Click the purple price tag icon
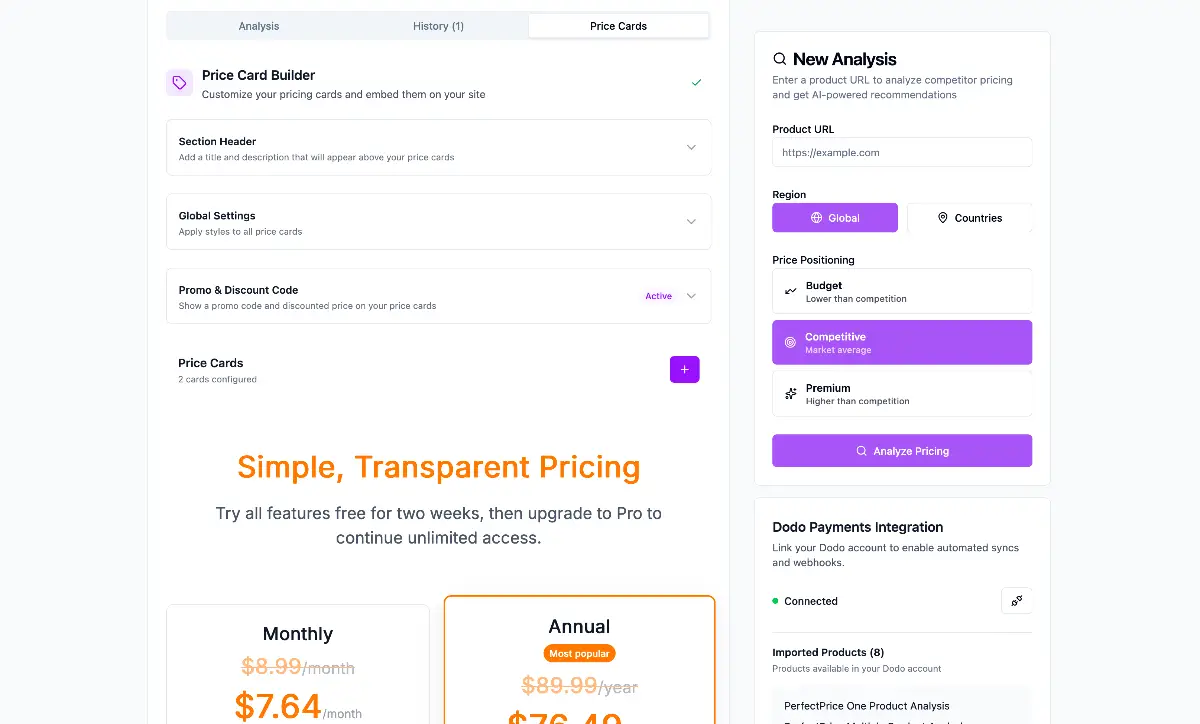 tap(179, 83)
